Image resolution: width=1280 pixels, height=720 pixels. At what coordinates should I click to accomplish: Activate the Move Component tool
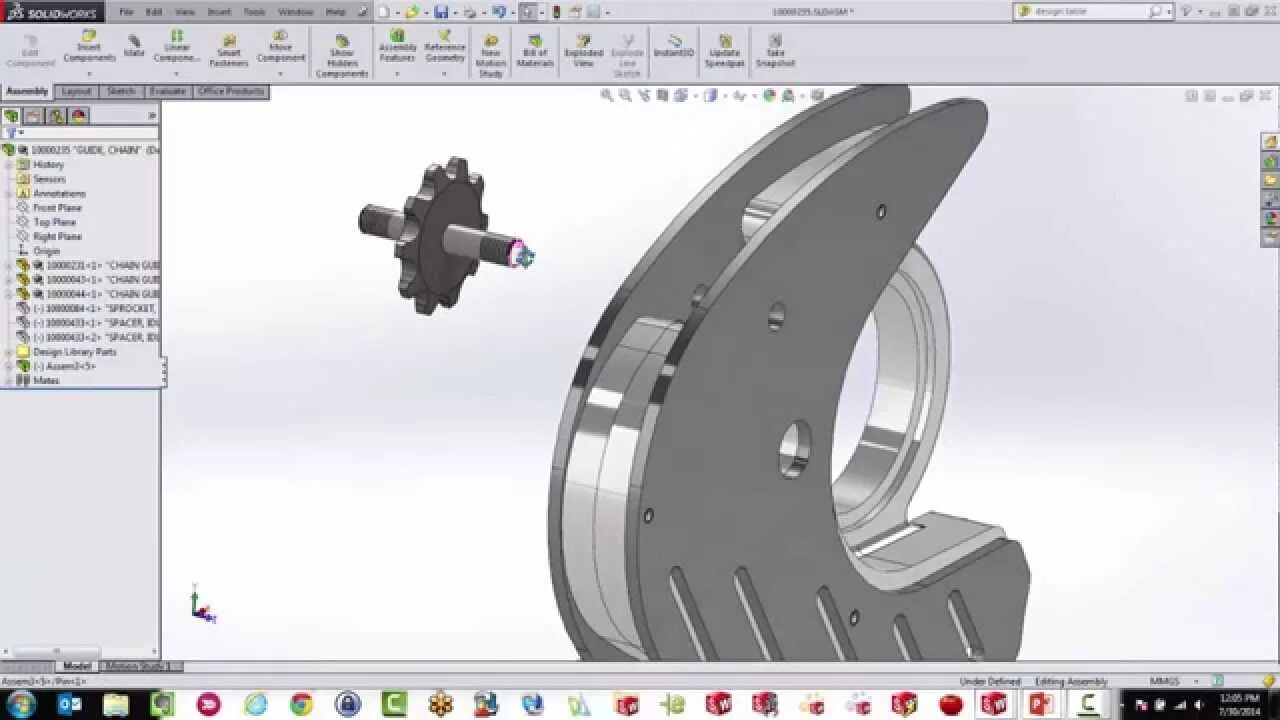coord(280,47)
